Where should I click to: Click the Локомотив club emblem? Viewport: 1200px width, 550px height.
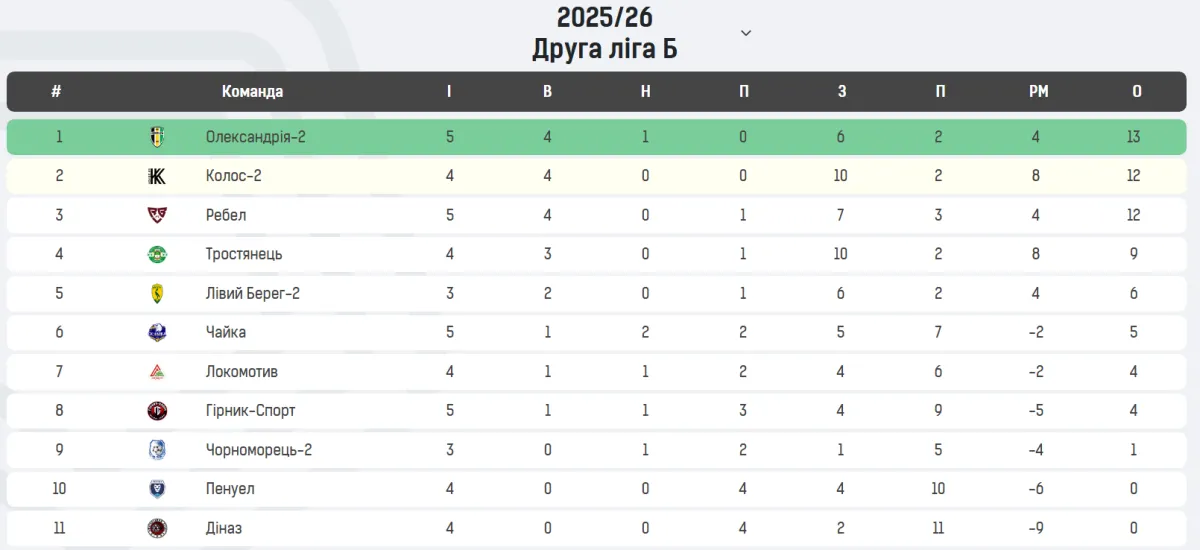pyautogui.click(x=157, y=372)
